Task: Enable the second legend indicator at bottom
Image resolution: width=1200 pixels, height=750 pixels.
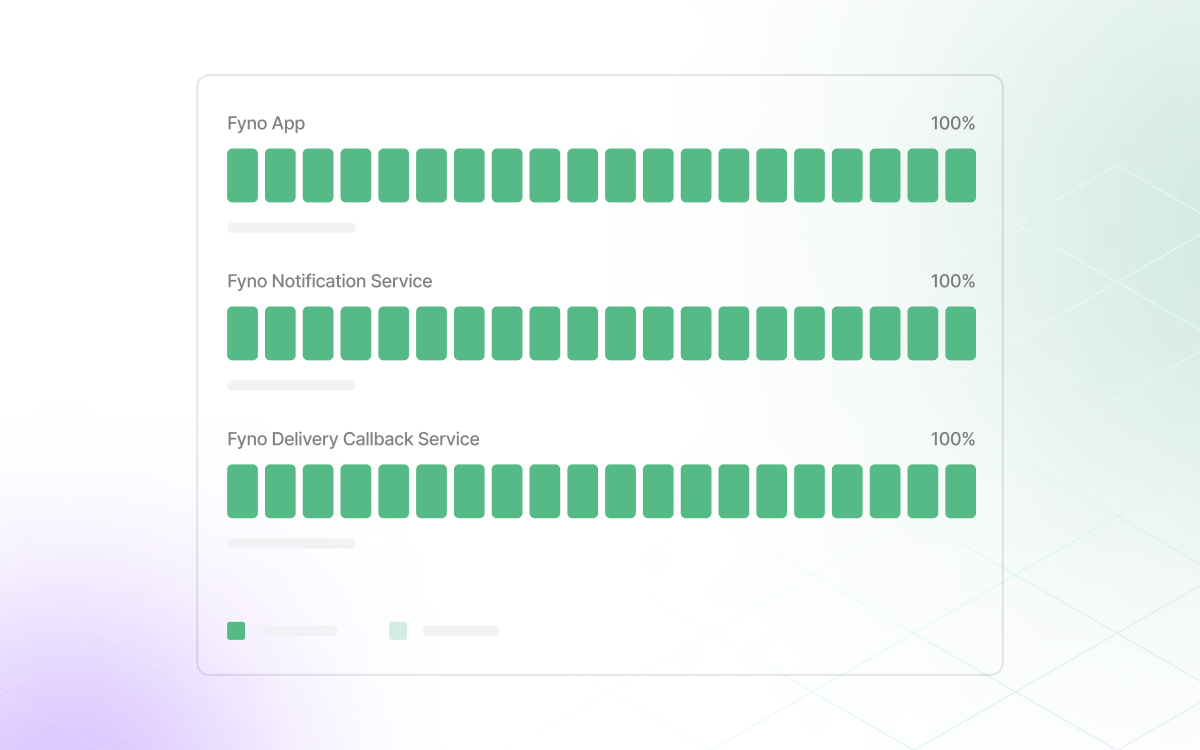Action: (398, 631)
